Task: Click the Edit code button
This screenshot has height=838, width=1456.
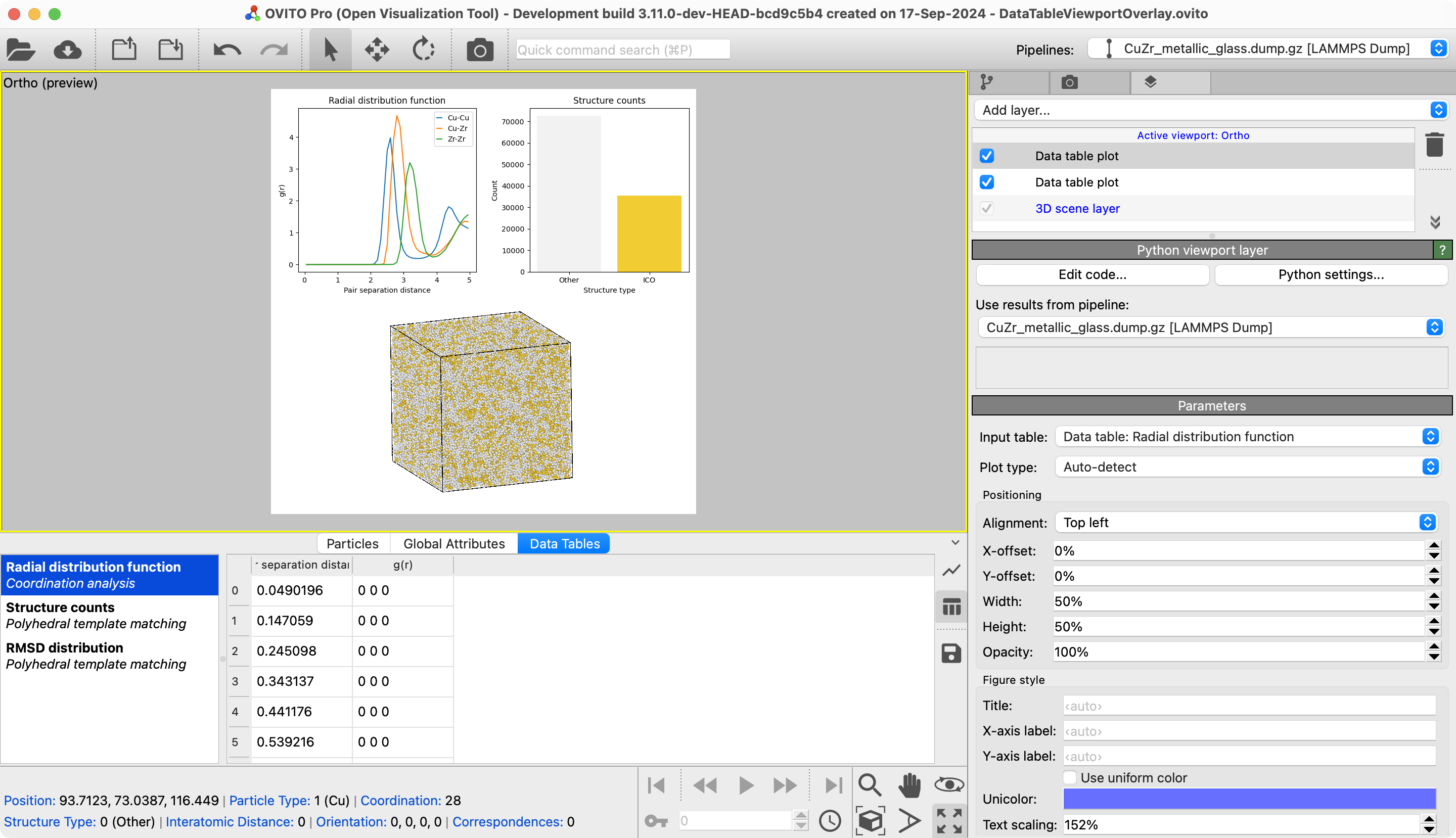Action: point(1092,274)
